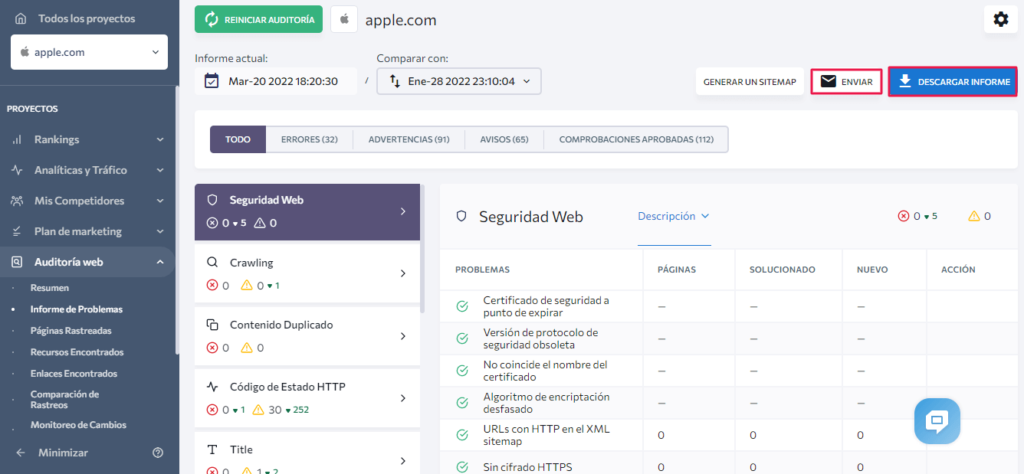Expand the Plan de marketing chevron

pyautogui.click(x=160, y=232)
